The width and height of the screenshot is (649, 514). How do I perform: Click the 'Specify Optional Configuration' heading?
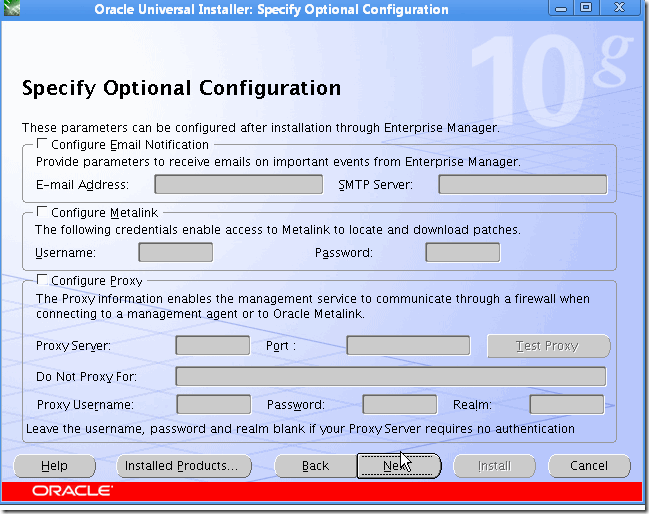(x=181, y=88)
